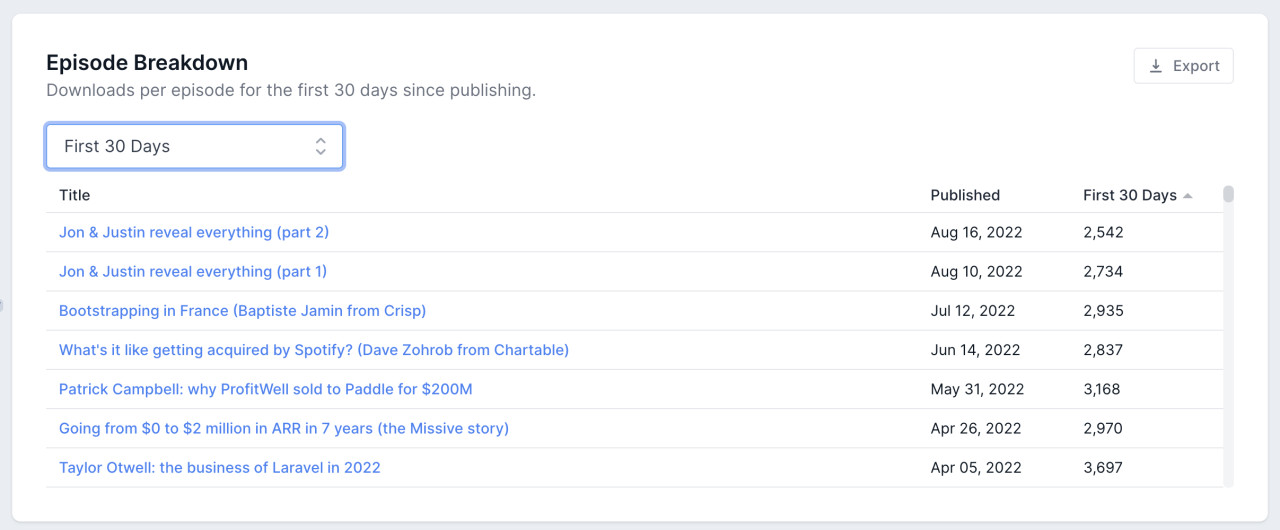This screenshot has width=1280, height=530.
Task: Click the dropdown up-down chevron arrows
Action: point(320,146)
